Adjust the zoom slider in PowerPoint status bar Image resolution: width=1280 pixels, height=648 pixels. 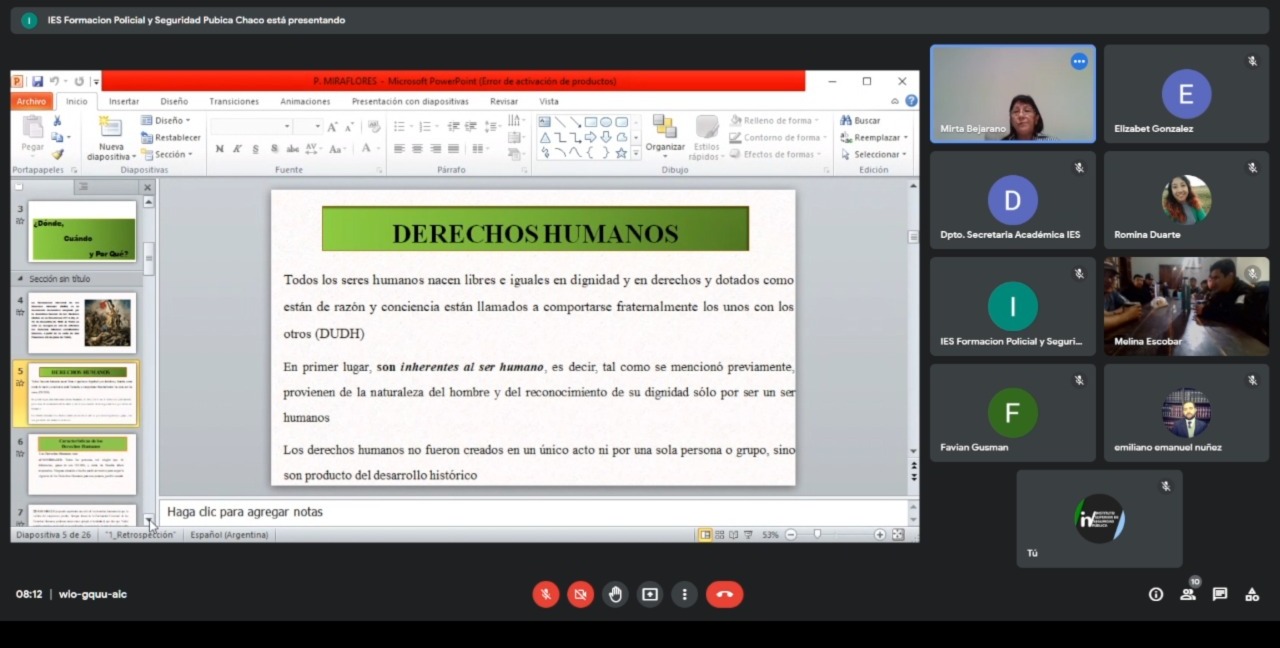[817, 535]
